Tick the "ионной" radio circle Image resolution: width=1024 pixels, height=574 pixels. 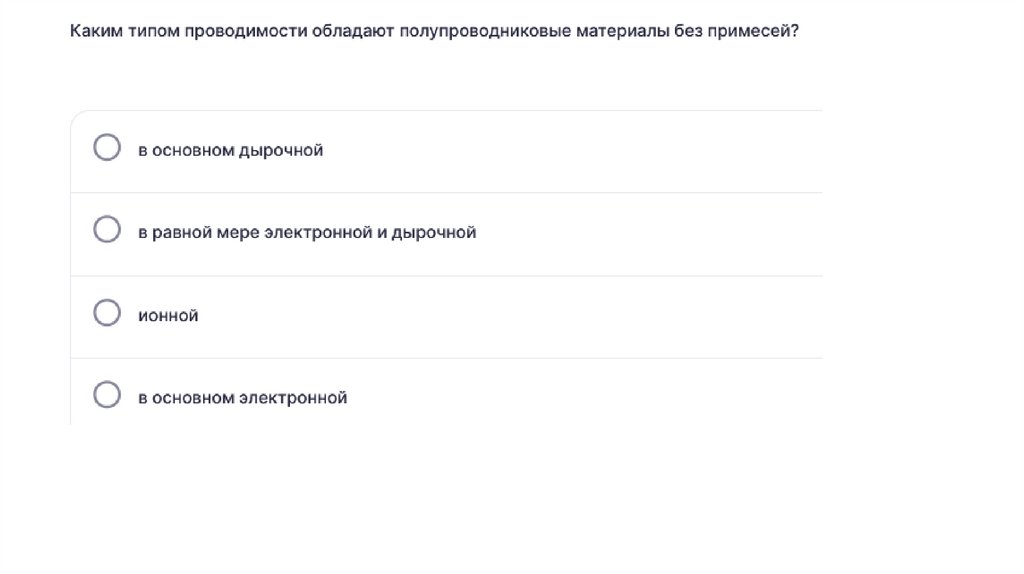pos(107,314)
